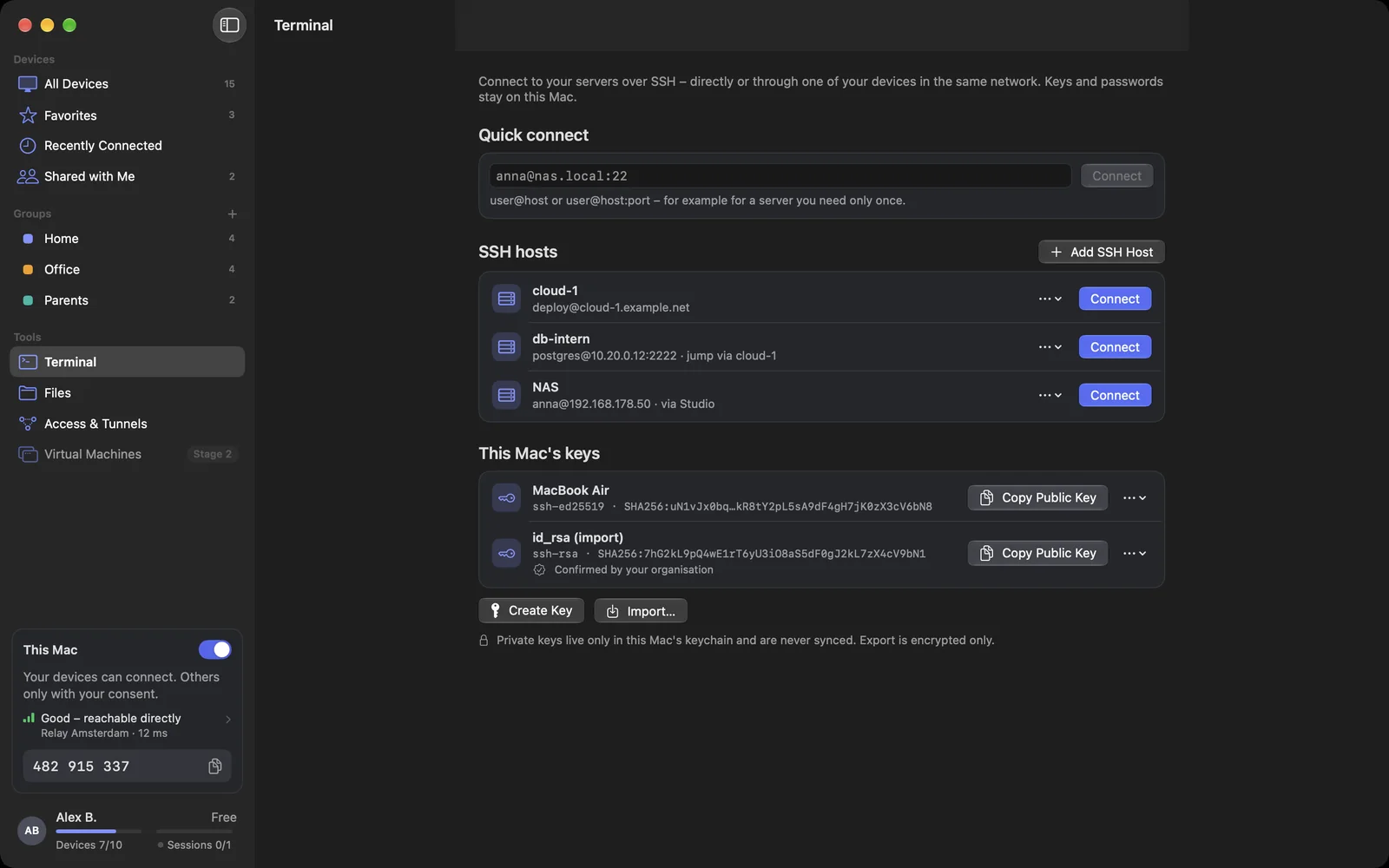Click the All Devices monitor icon
The image size is (1389, 868).
(x=28, y=84)
